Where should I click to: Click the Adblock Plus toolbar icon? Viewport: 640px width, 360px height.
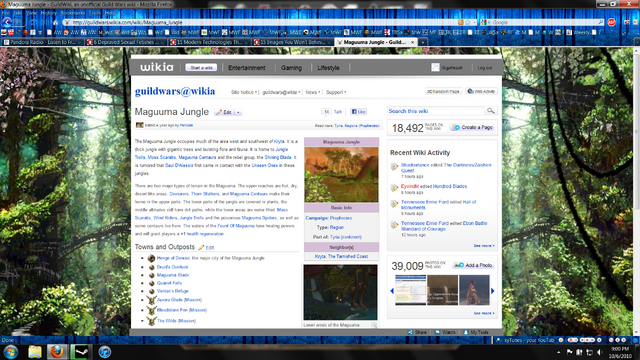(611, 22)
